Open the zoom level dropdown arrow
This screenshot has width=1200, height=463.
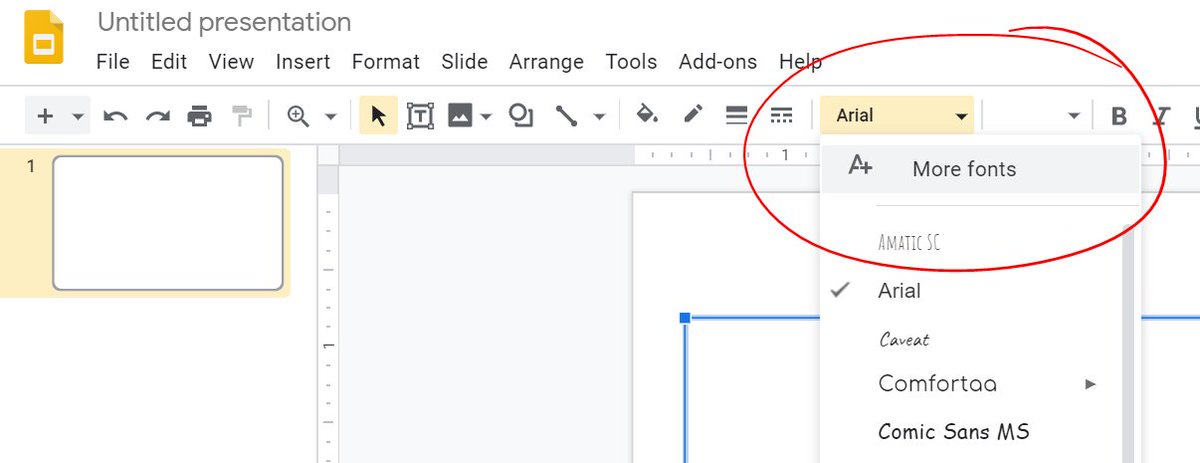click(331, 116)
